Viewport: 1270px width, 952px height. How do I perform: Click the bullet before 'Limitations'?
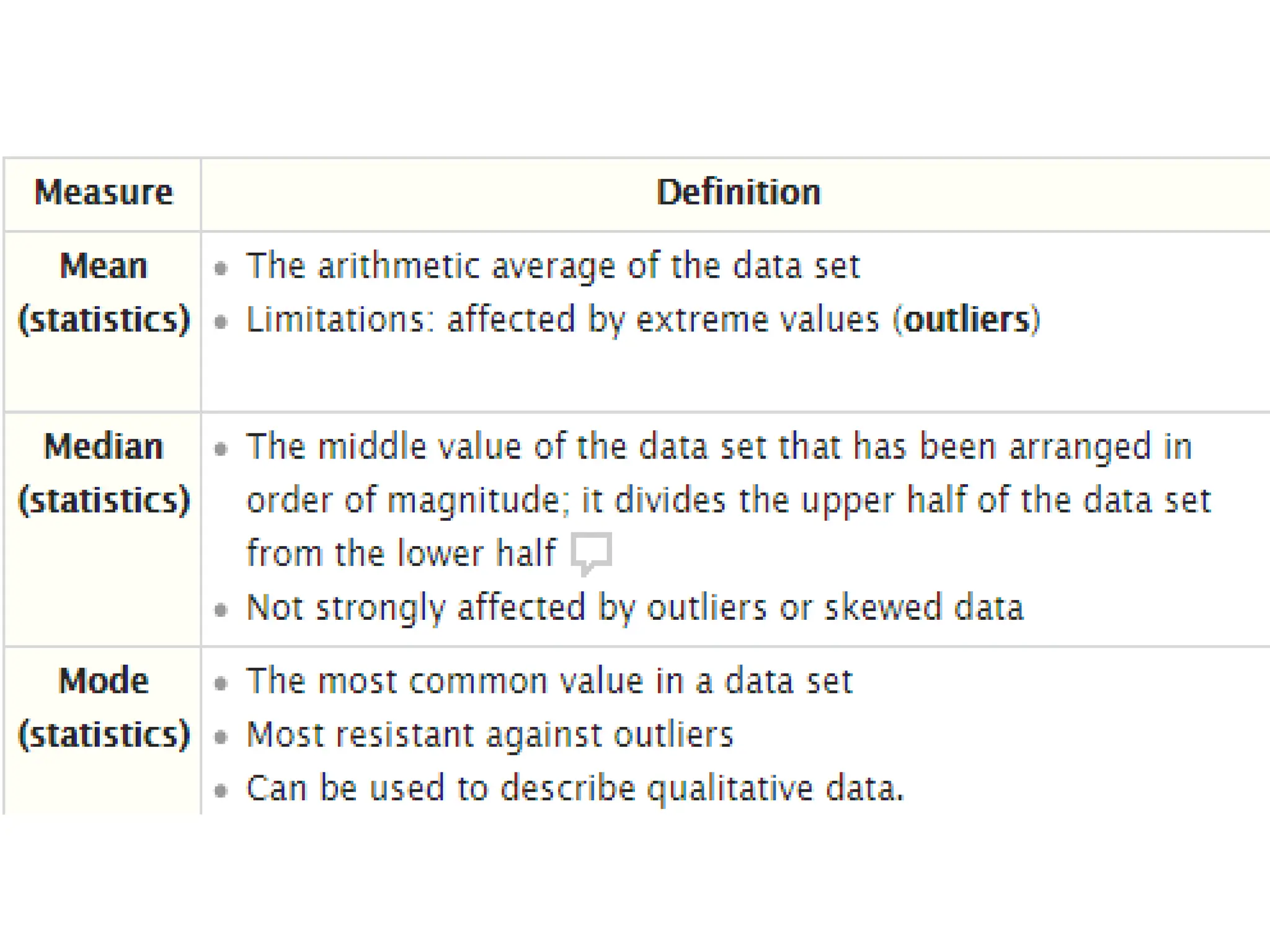(x=221, y=322)
